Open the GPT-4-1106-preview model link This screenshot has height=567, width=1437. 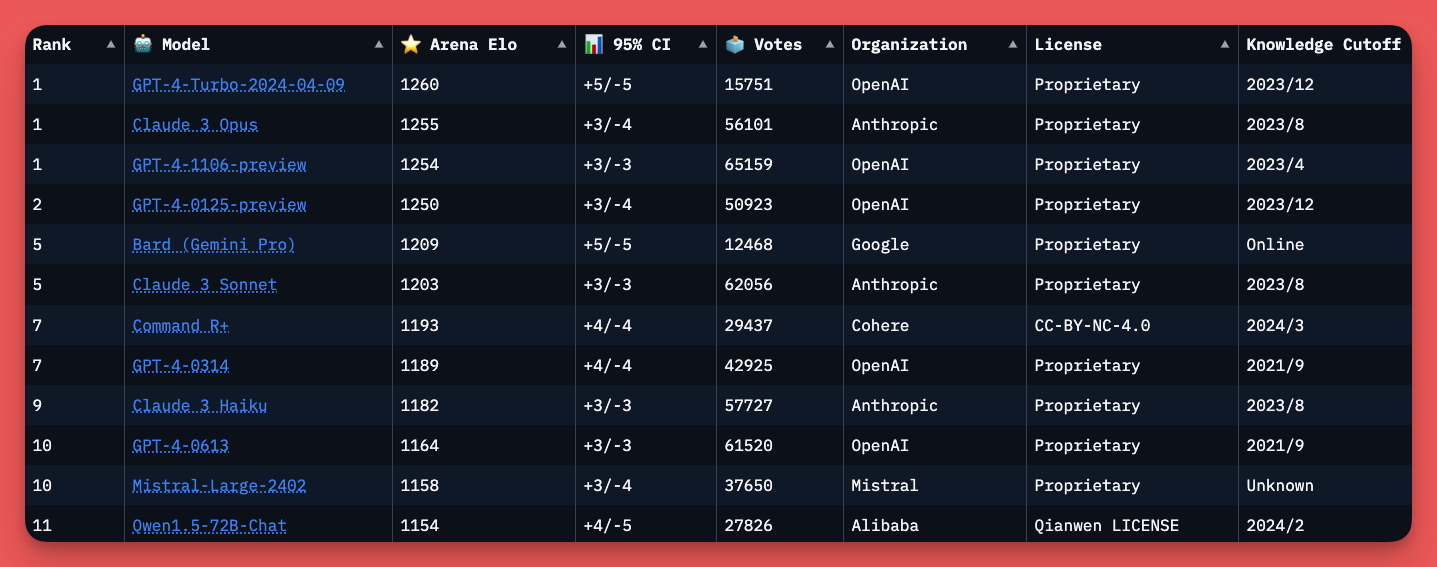[219, 165]
